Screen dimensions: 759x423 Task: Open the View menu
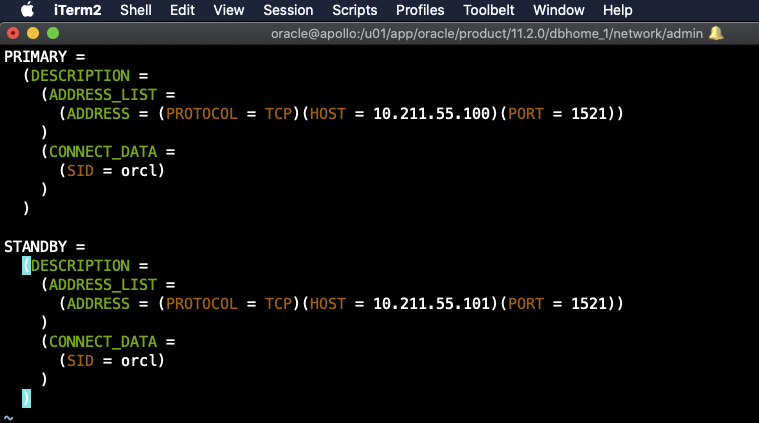pos(229,10)
